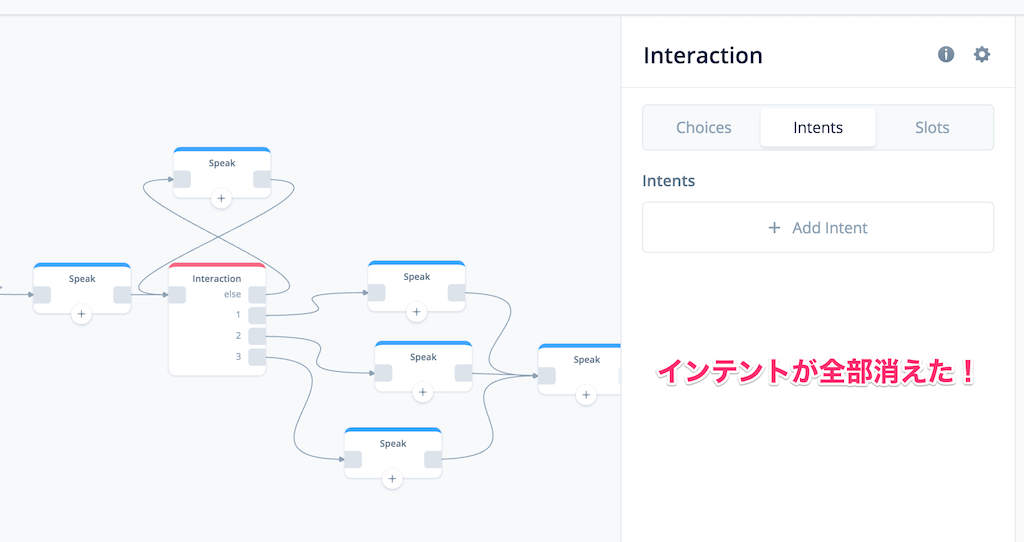Click plus under the bottom Speak block
The width and height of the screenshot is (1024, 542).
[x=392, y=479]
